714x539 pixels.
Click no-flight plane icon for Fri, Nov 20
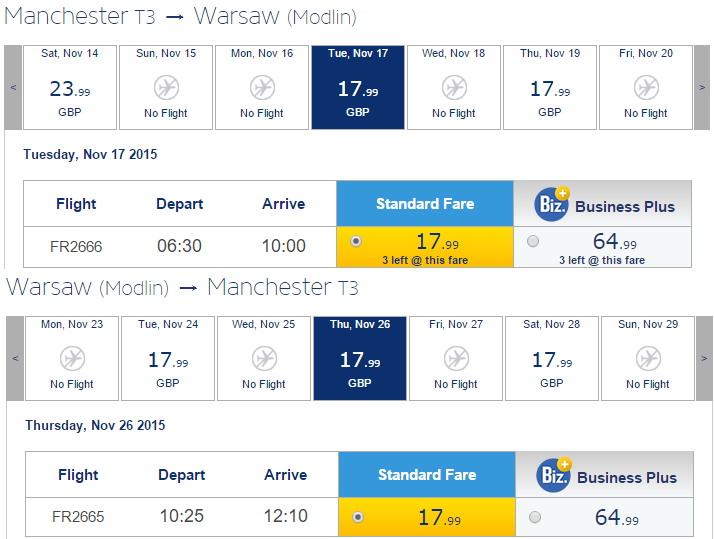pos(646,88)
